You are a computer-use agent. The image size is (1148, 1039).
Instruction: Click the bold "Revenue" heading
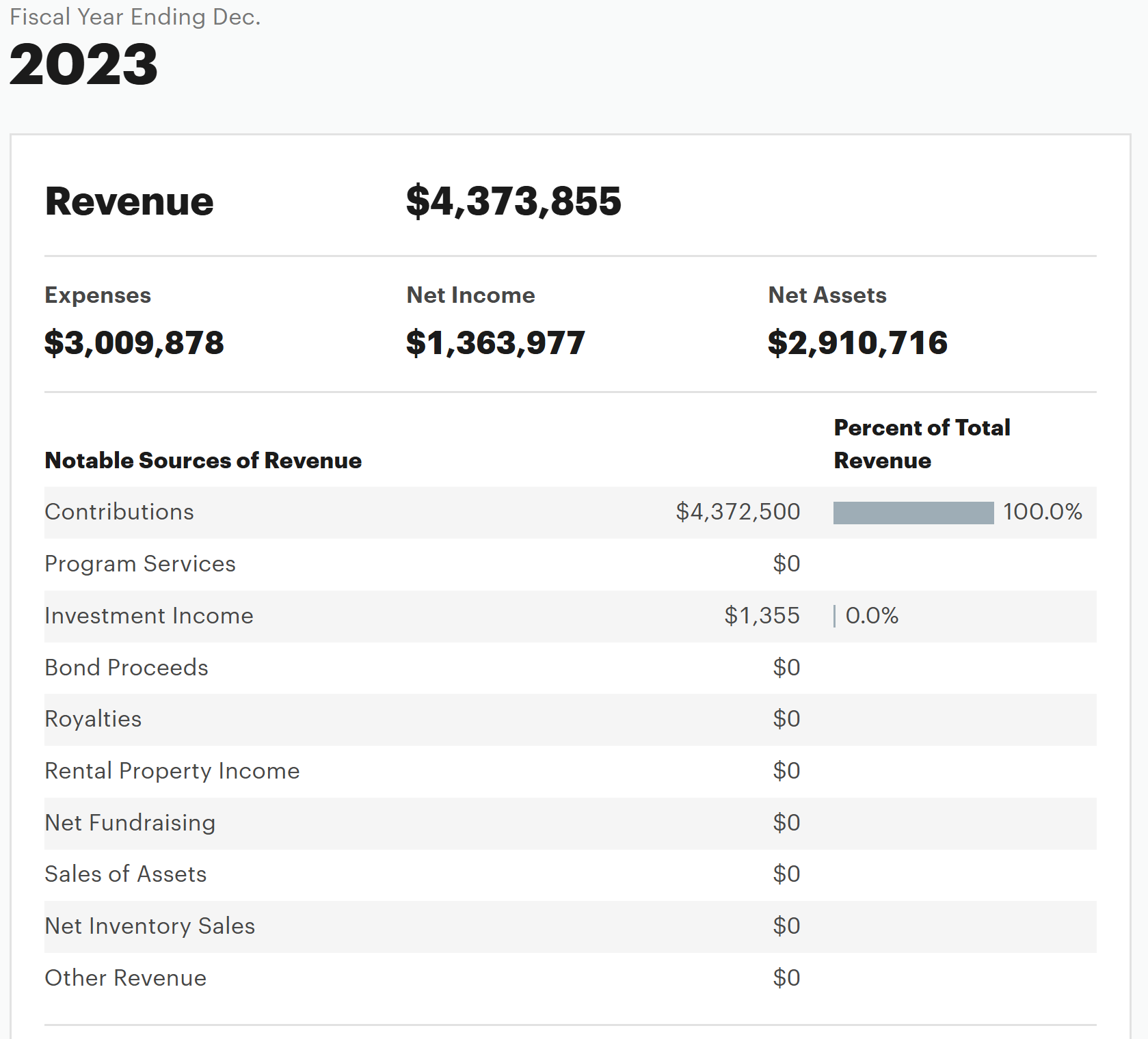tap(129, 202)
